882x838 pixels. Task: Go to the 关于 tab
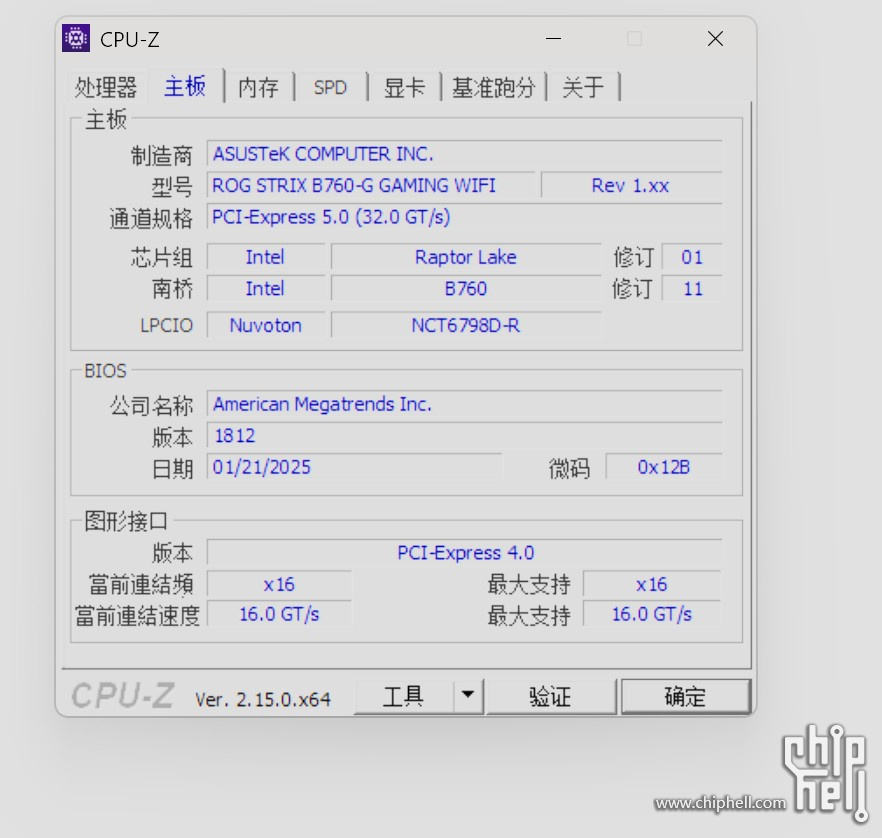point(583,87)
